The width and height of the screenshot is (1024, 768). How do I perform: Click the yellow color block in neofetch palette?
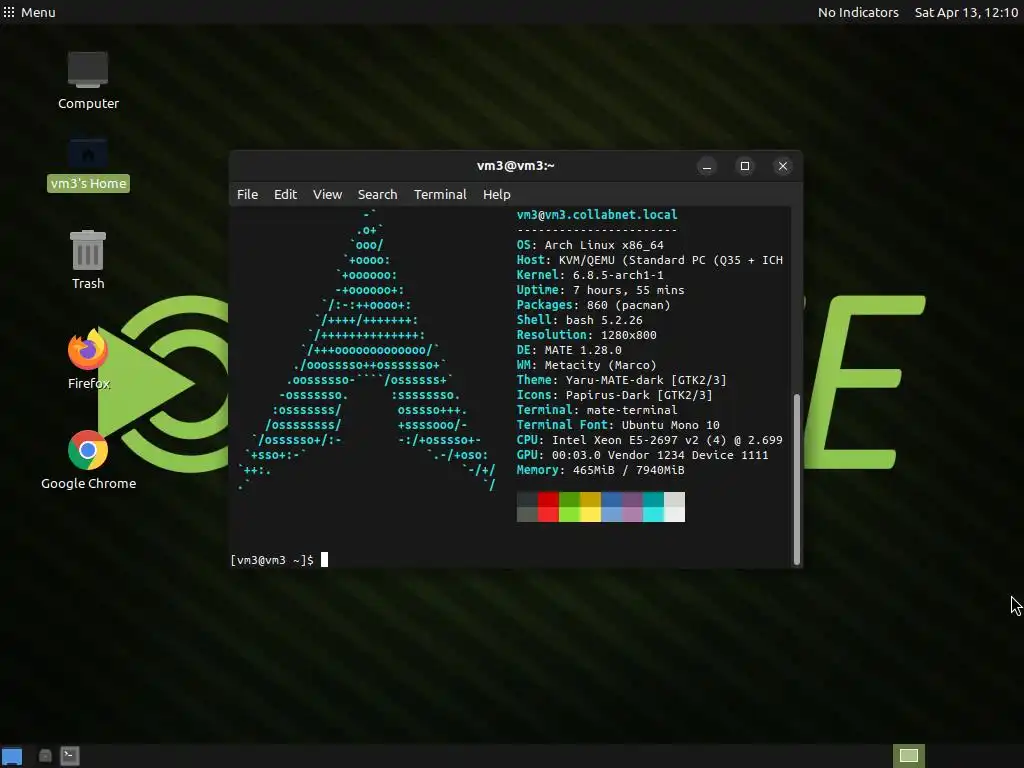(x=590, y=507)
